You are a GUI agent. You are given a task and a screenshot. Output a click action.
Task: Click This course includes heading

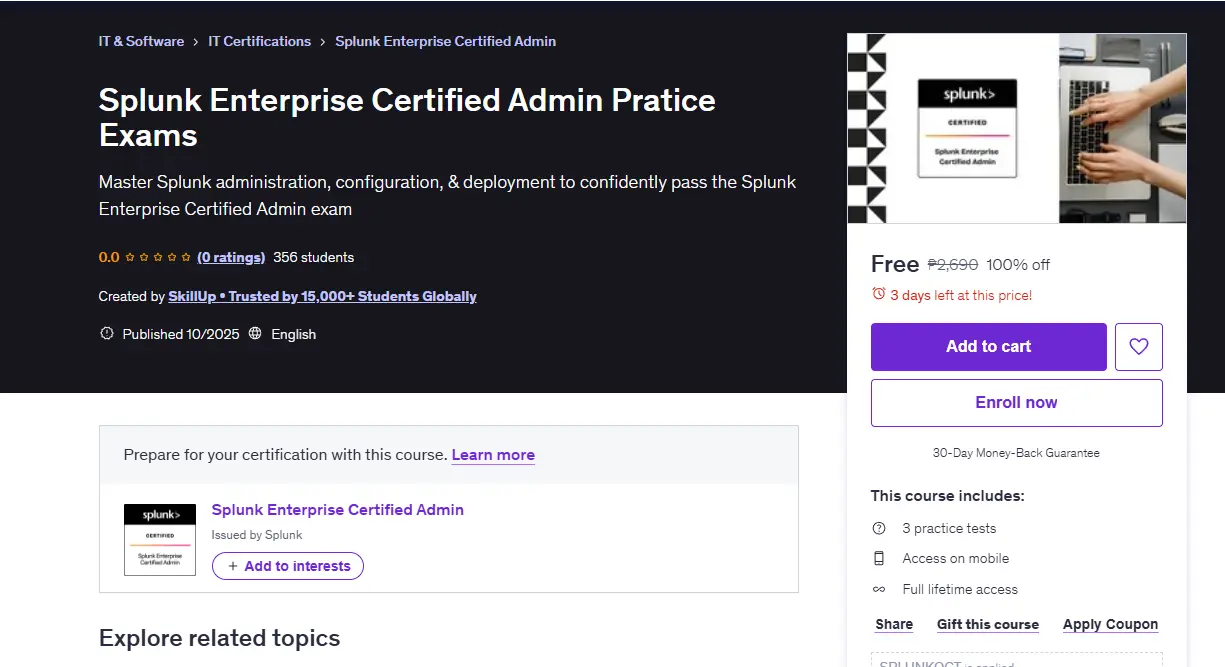pyautogui.click(x=948, y=496)
